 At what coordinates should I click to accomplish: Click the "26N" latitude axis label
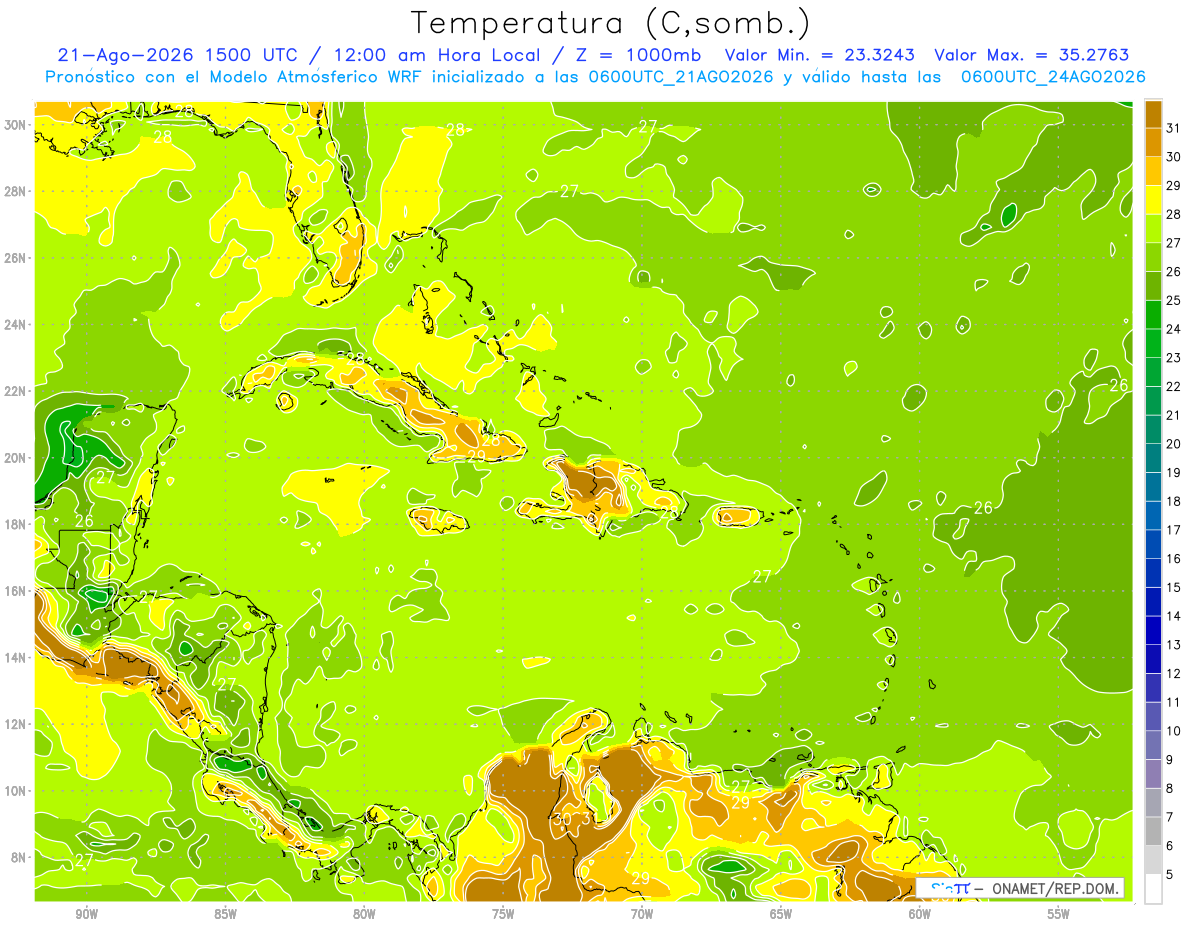pos(16,257)
